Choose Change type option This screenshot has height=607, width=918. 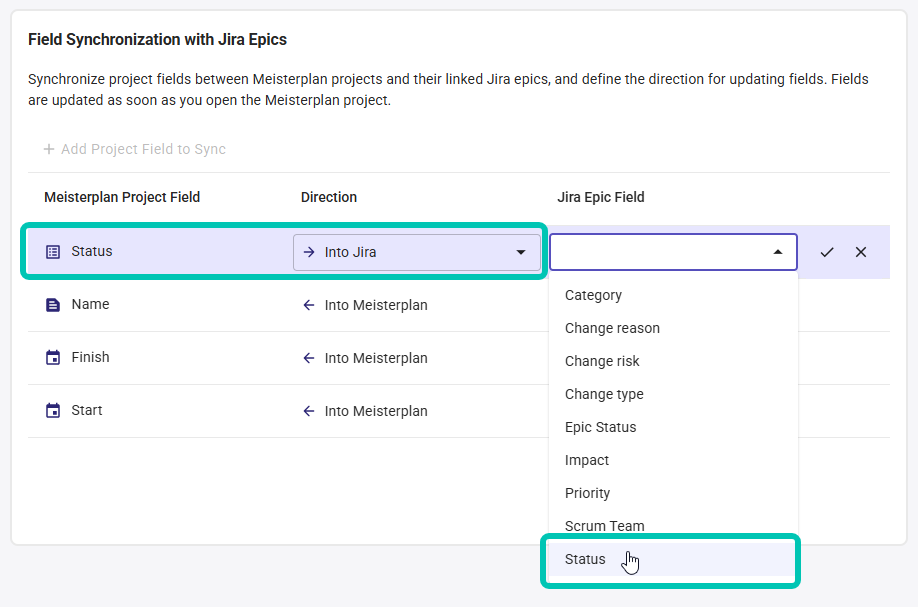point(673,394)
